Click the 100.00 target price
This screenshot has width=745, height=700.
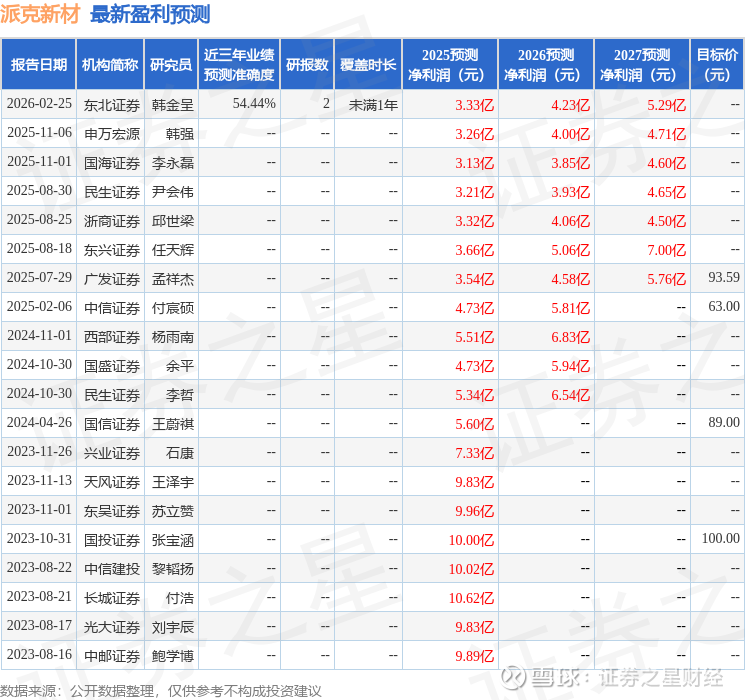click(x=721, y=538)
